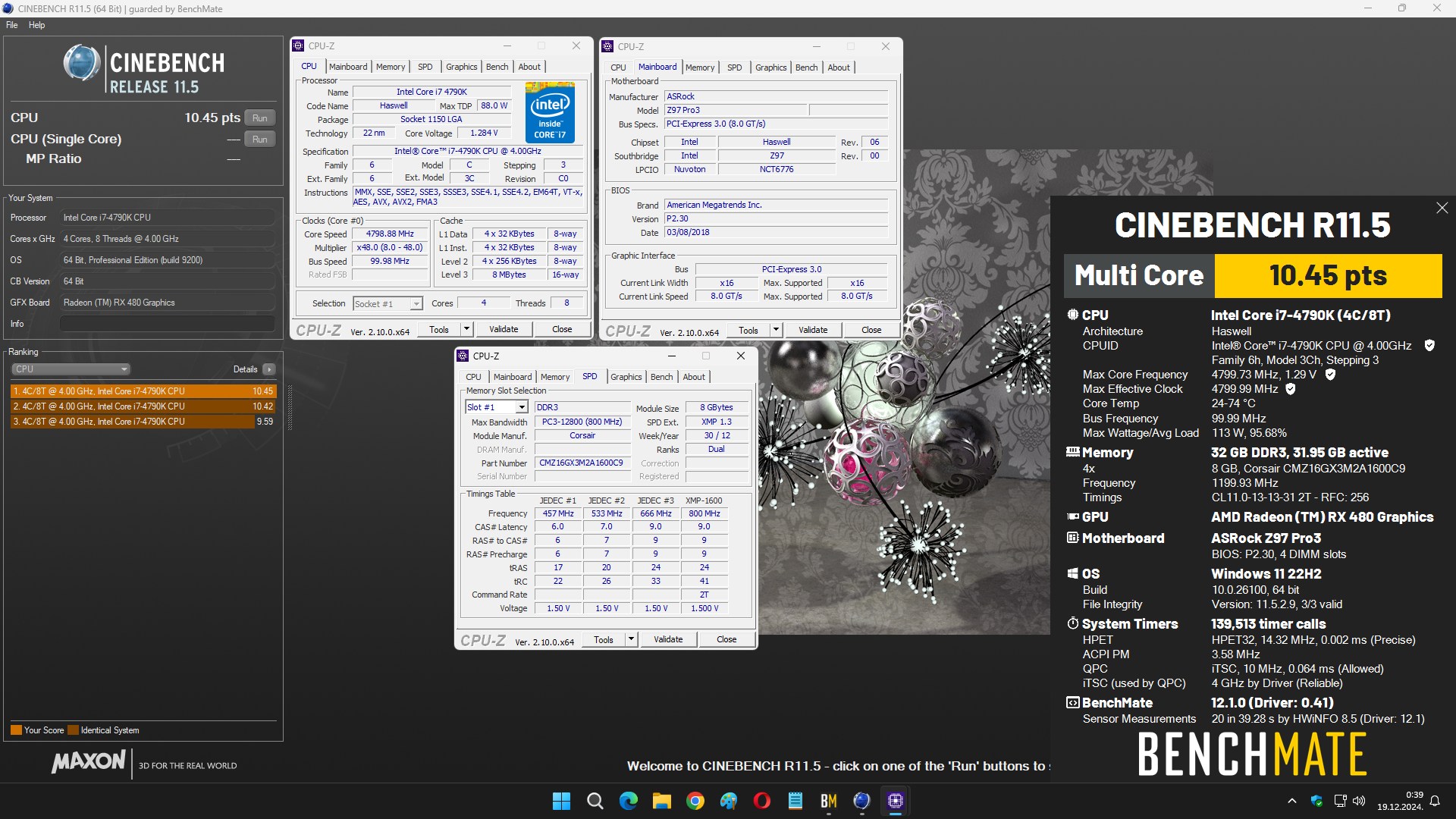Open Bench tab in SPD CPU-Z window

pos(662,377)
